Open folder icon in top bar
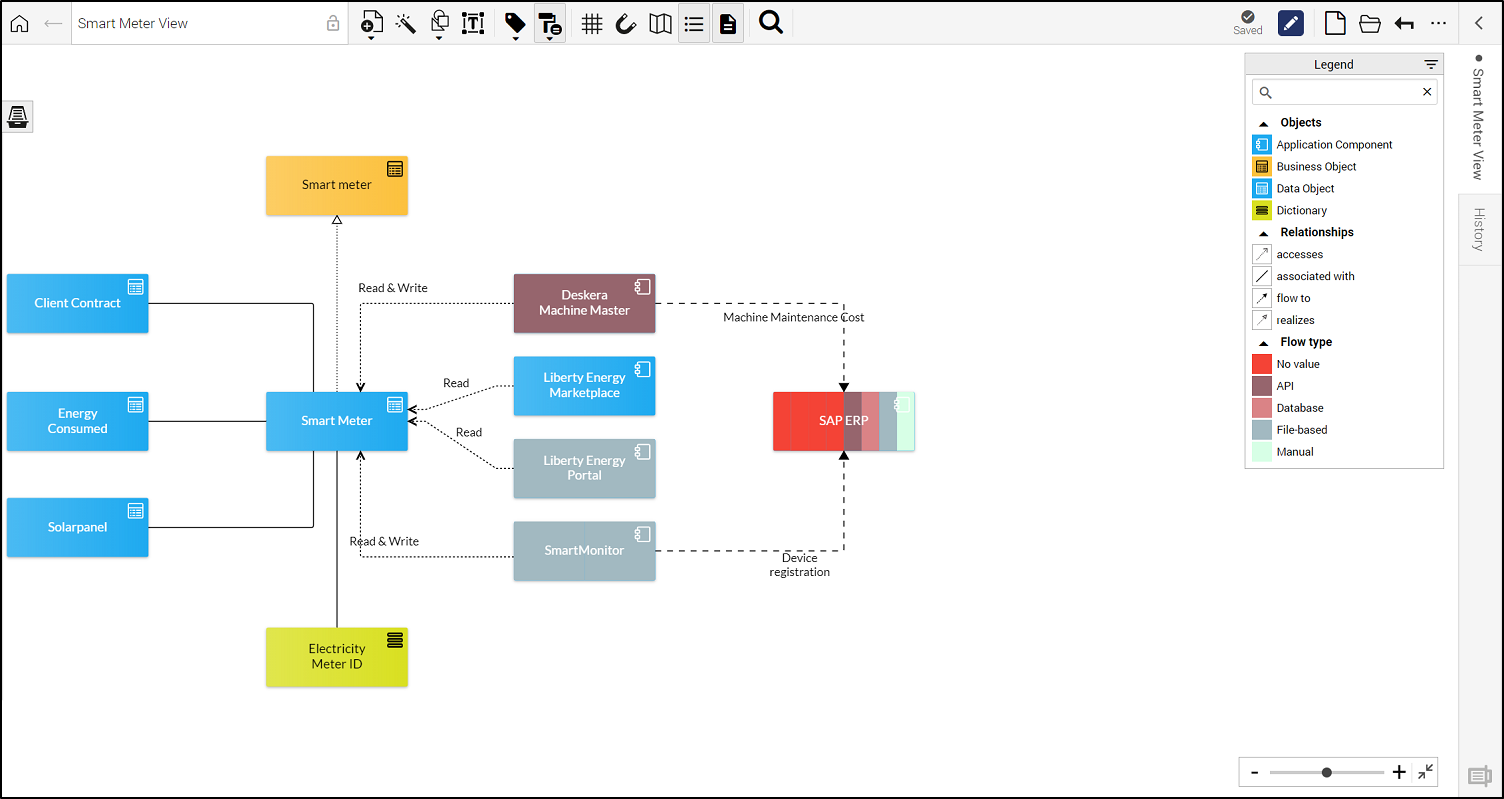1504x799 pixels. tap(1370, 23)
